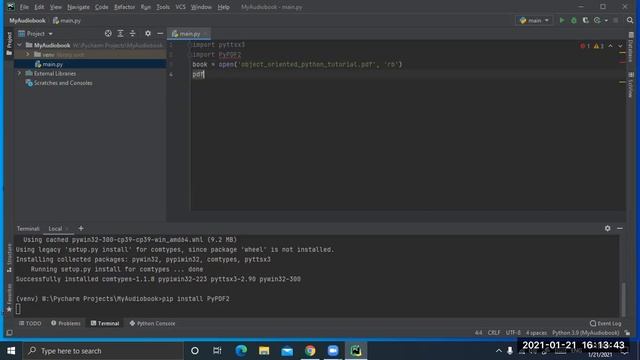Hide the Project tool window
Screen dimensions: 640x360
[160, 33]
